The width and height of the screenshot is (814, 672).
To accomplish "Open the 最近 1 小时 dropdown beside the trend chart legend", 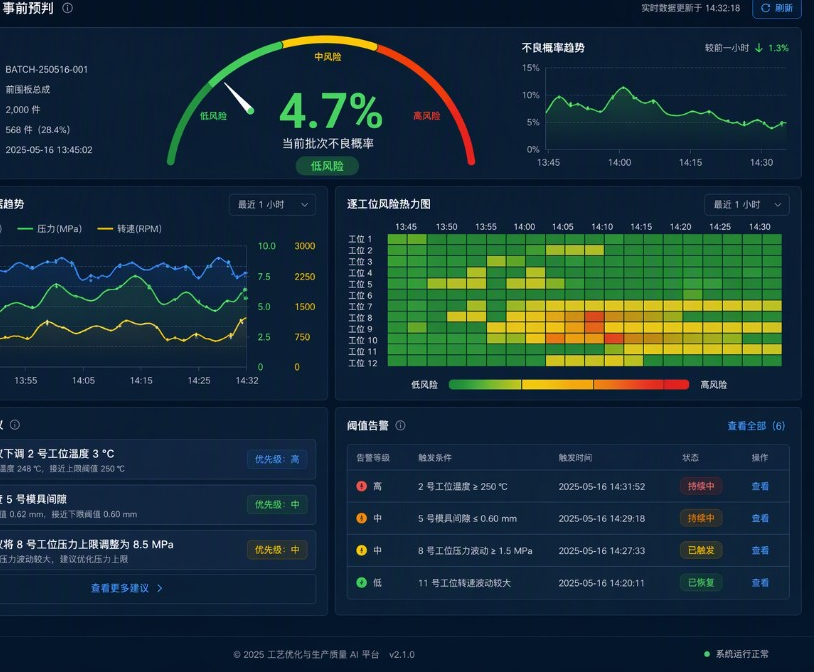I will [272, 205].
